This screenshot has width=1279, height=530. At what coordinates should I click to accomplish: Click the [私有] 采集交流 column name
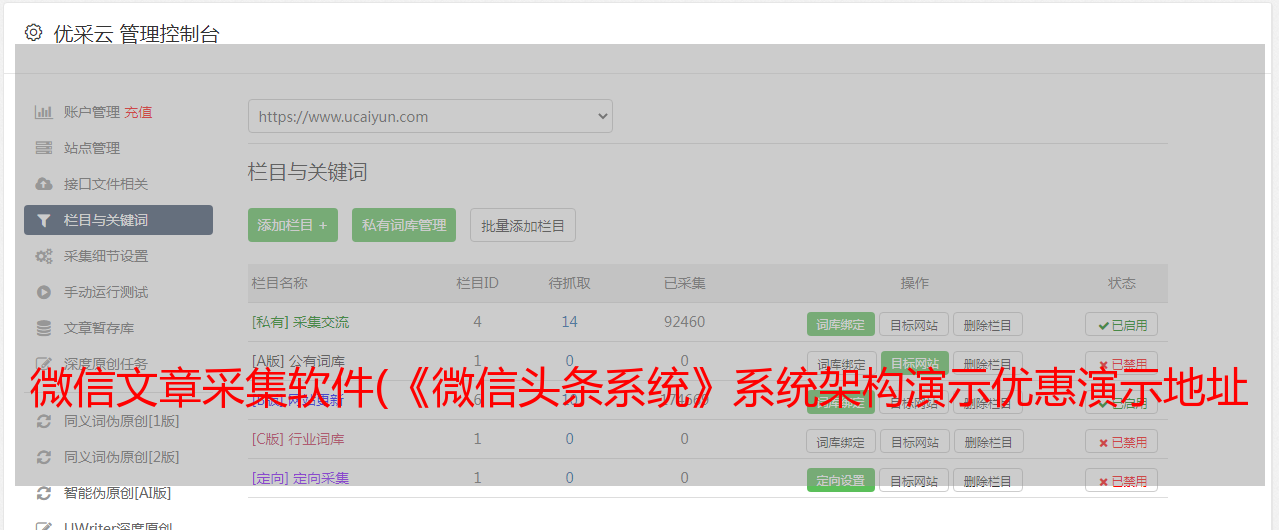coord(300,322)
